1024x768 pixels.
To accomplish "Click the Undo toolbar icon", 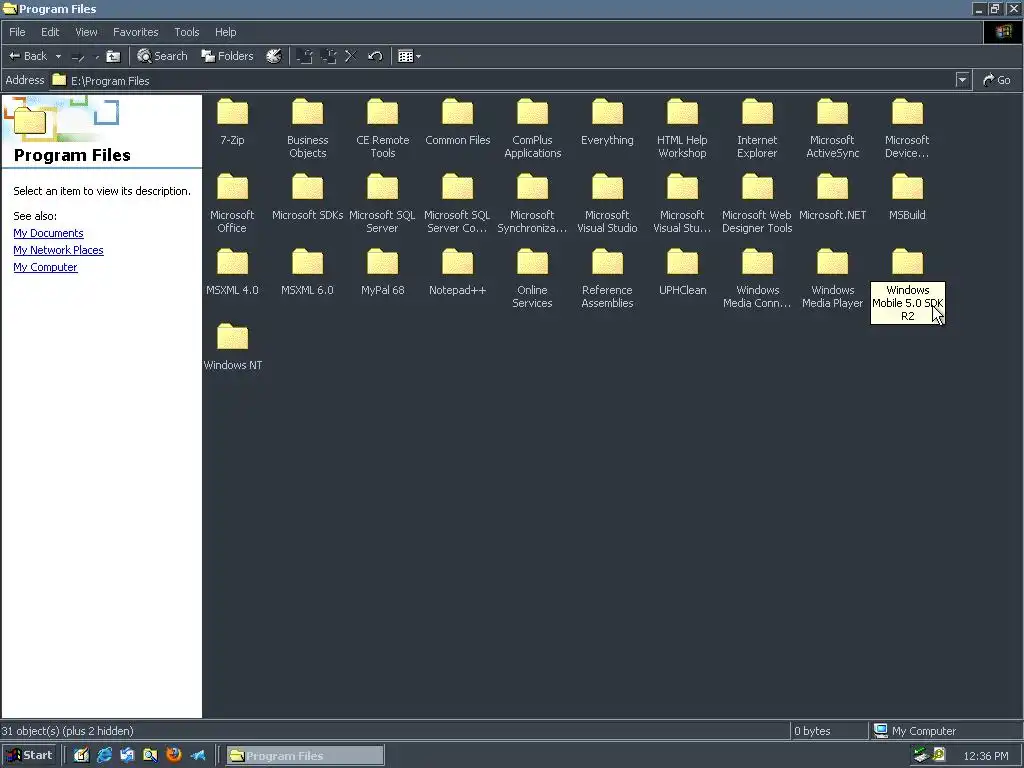I will (x=375, y=56).
